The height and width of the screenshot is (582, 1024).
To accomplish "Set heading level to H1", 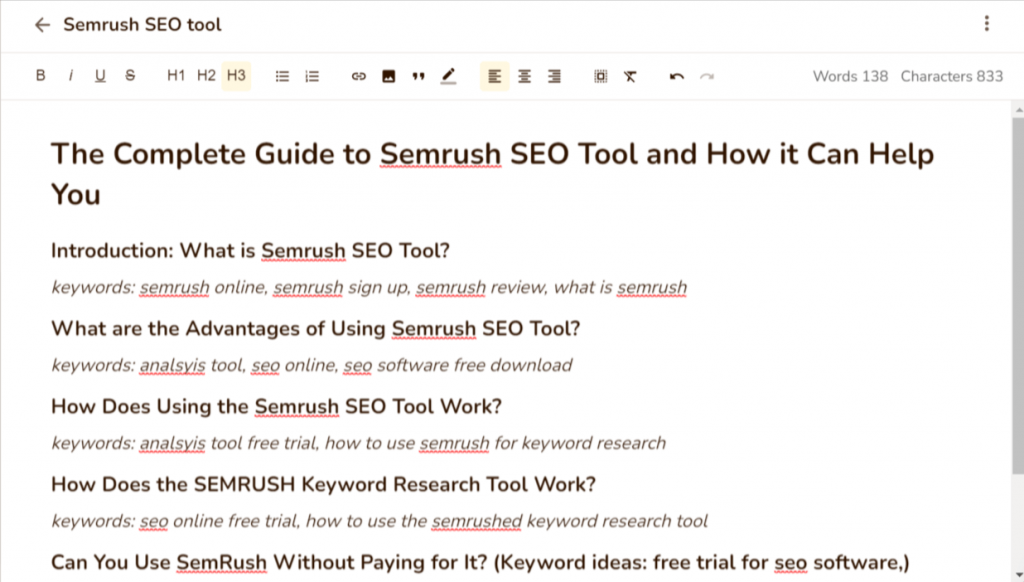I will 176,76.
